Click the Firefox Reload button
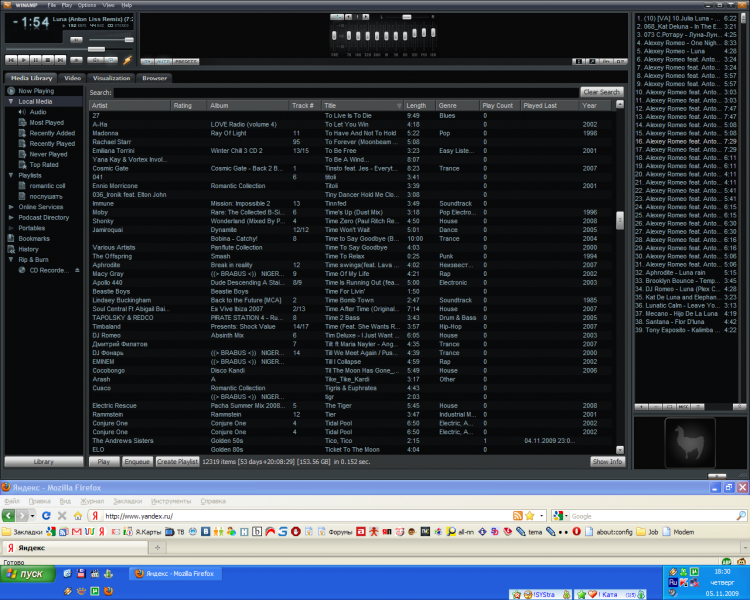This screenshot has width=750, height=600. pyautogui.click(x=46, y=516)
